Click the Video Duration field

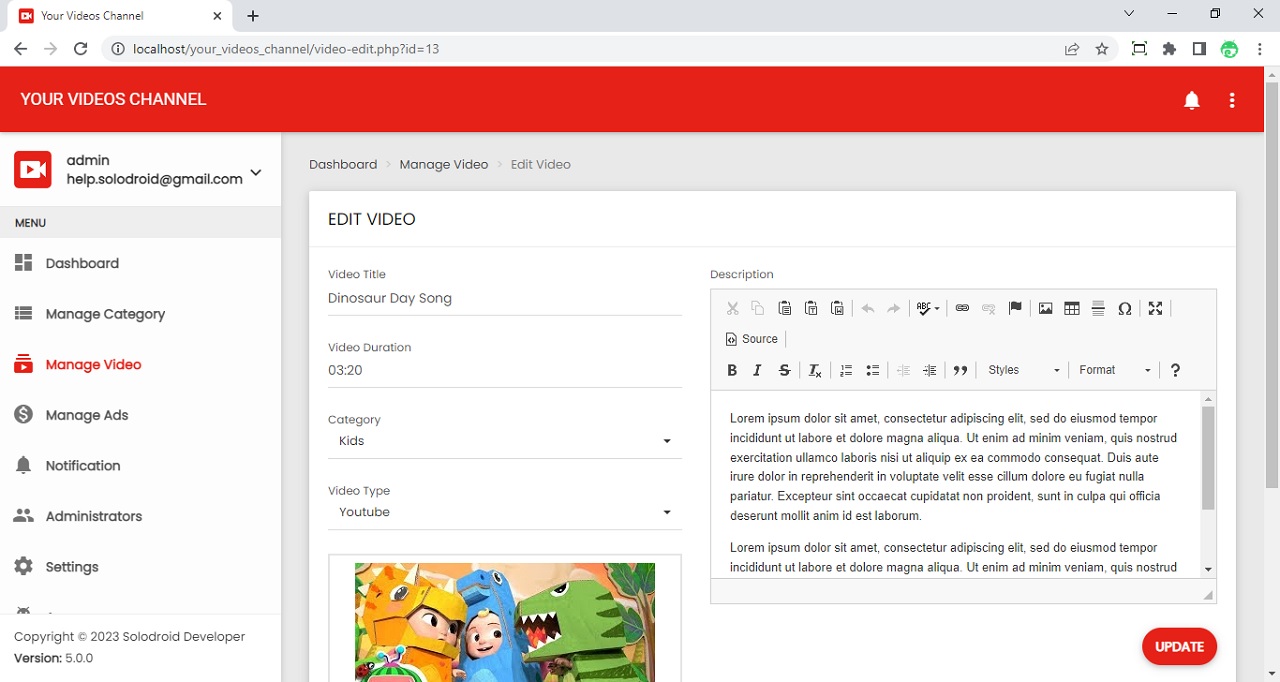pos(505,370)
